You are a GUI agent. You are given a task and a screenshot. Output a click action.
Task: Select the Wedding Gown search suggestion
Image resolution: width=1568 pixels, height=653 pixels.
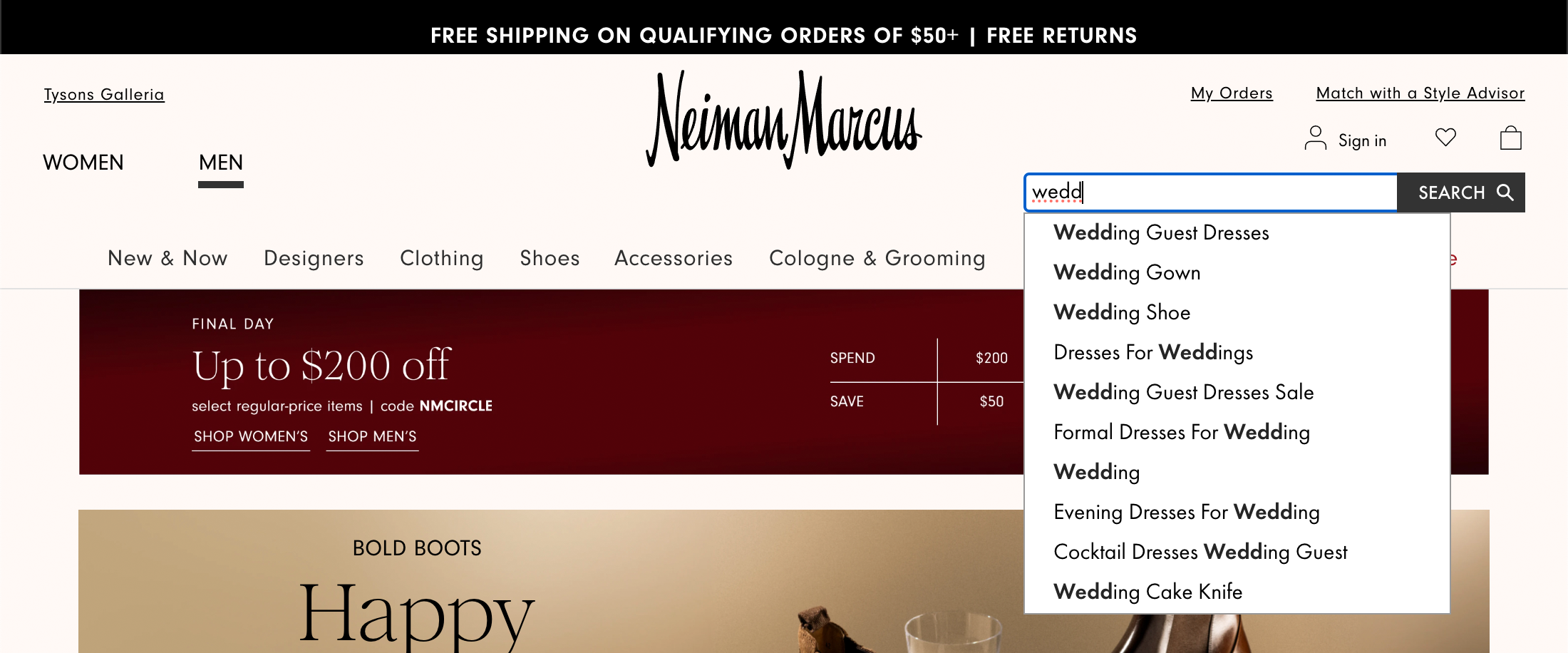[1126, 272]
